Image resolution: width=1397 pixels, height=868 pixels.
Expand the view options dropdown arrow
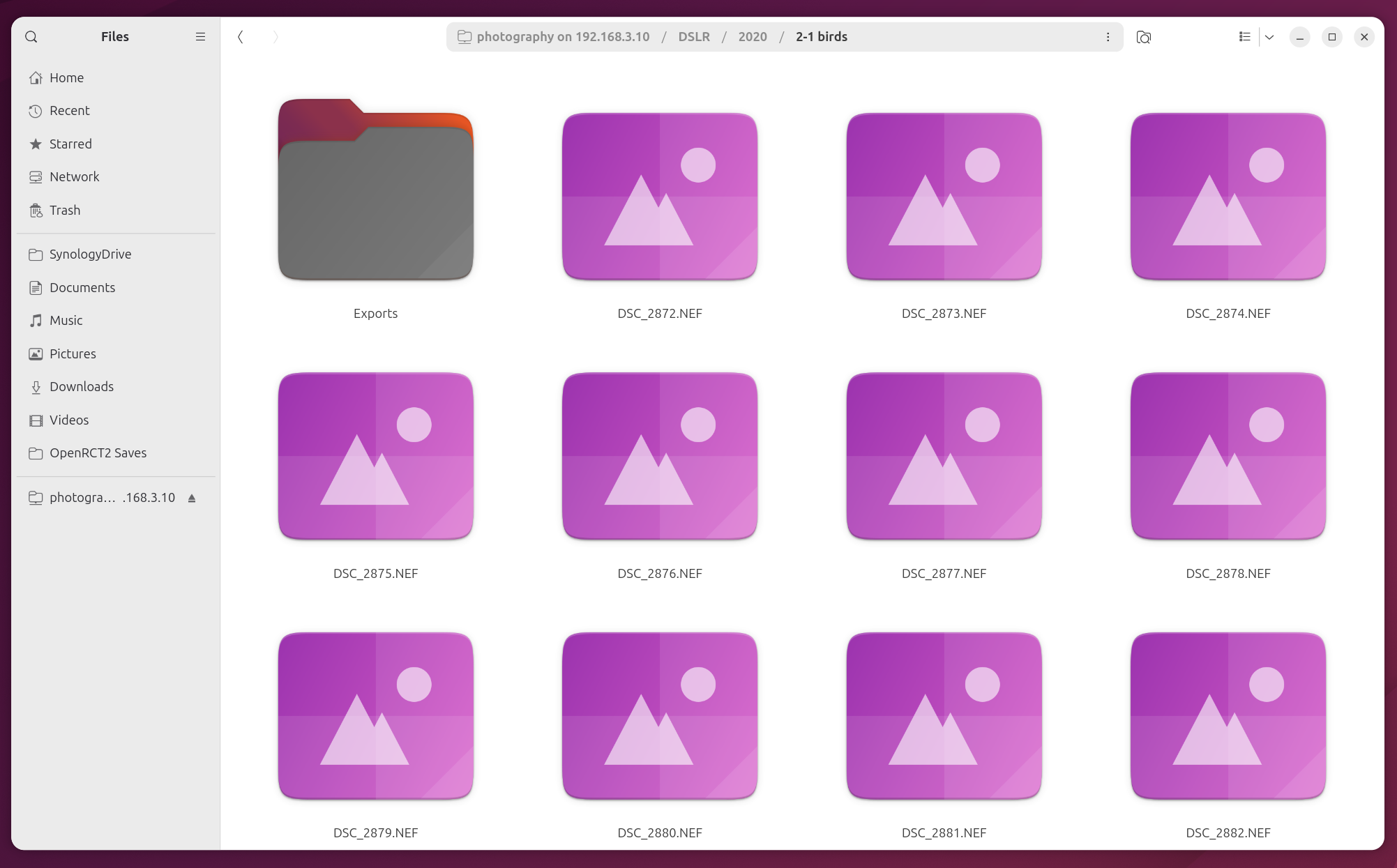tap(1269, 37)
